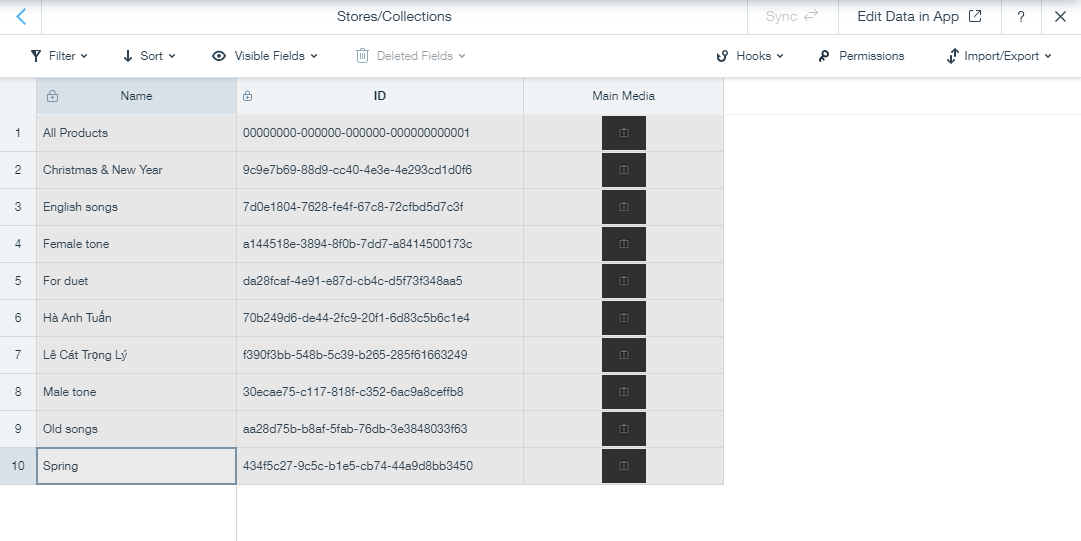Viewport: 1081px width, 541px height.
Task: Open the All Products media thumbnail
Action: (x=624, y=133)
